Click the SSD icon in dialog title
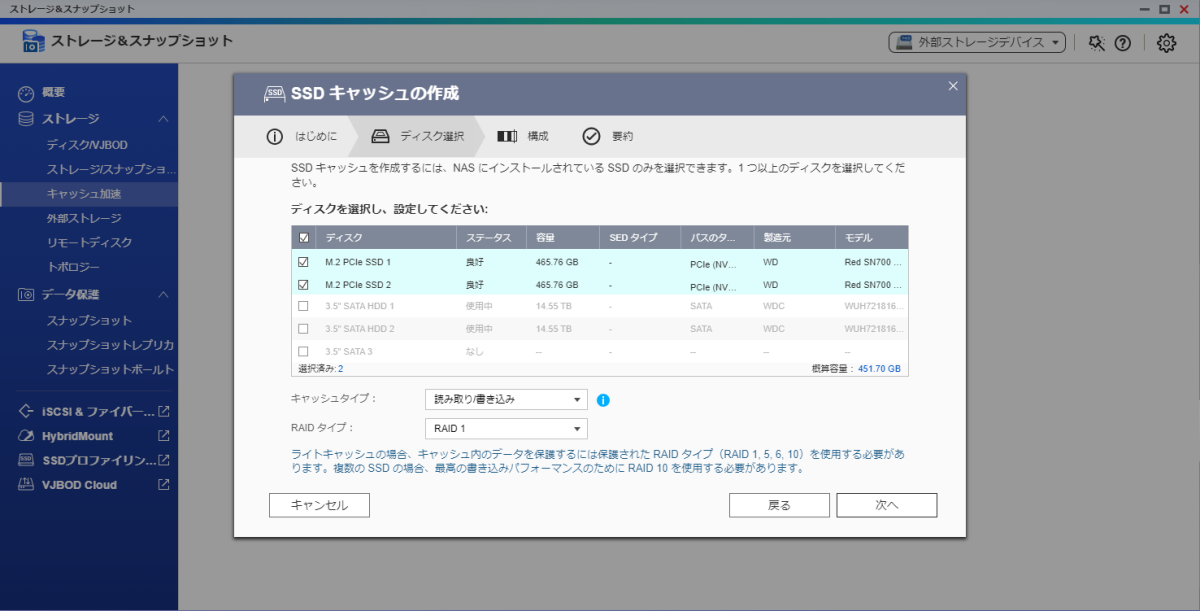This screenshot has height=611, width=1200. [x=274, y=93]
